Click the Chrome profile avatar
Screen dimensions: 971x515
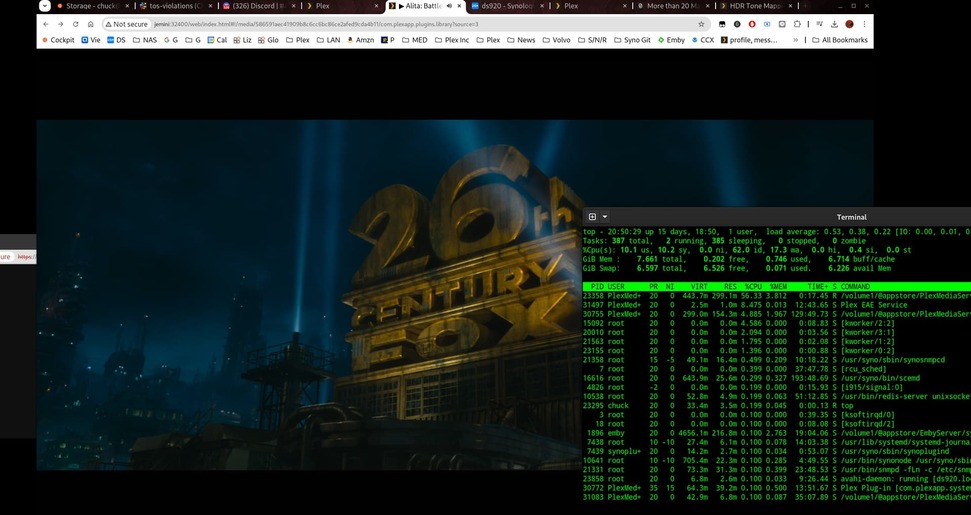850,24
